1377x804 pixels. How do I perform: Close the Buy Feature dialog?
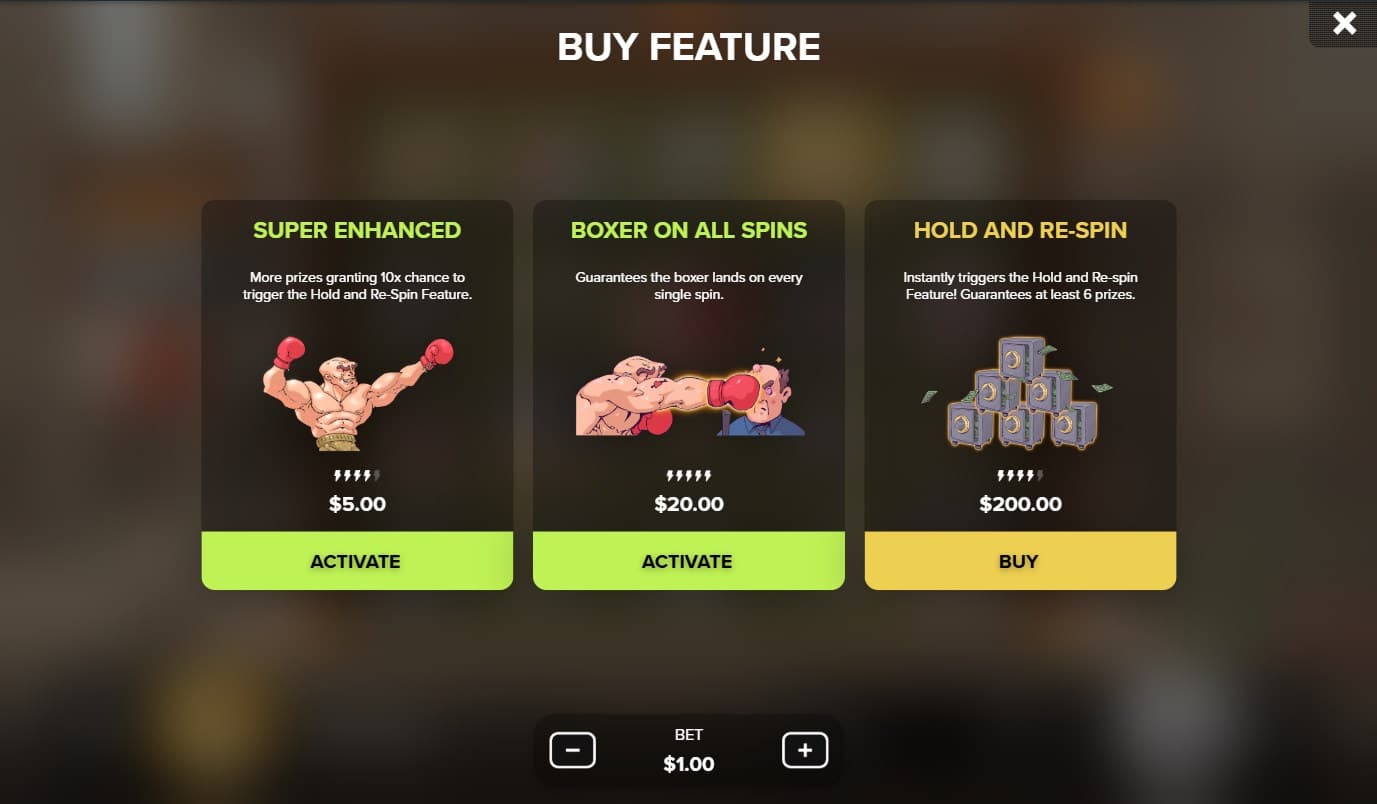(1344, 23)
